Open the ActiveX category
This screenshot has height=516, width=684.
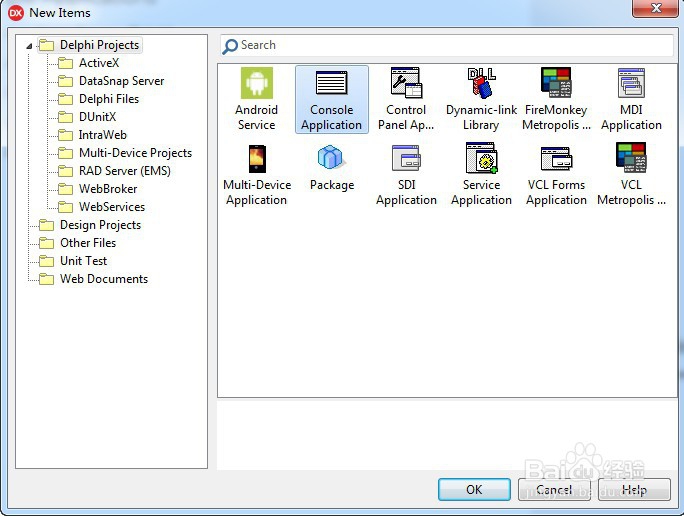89,63
